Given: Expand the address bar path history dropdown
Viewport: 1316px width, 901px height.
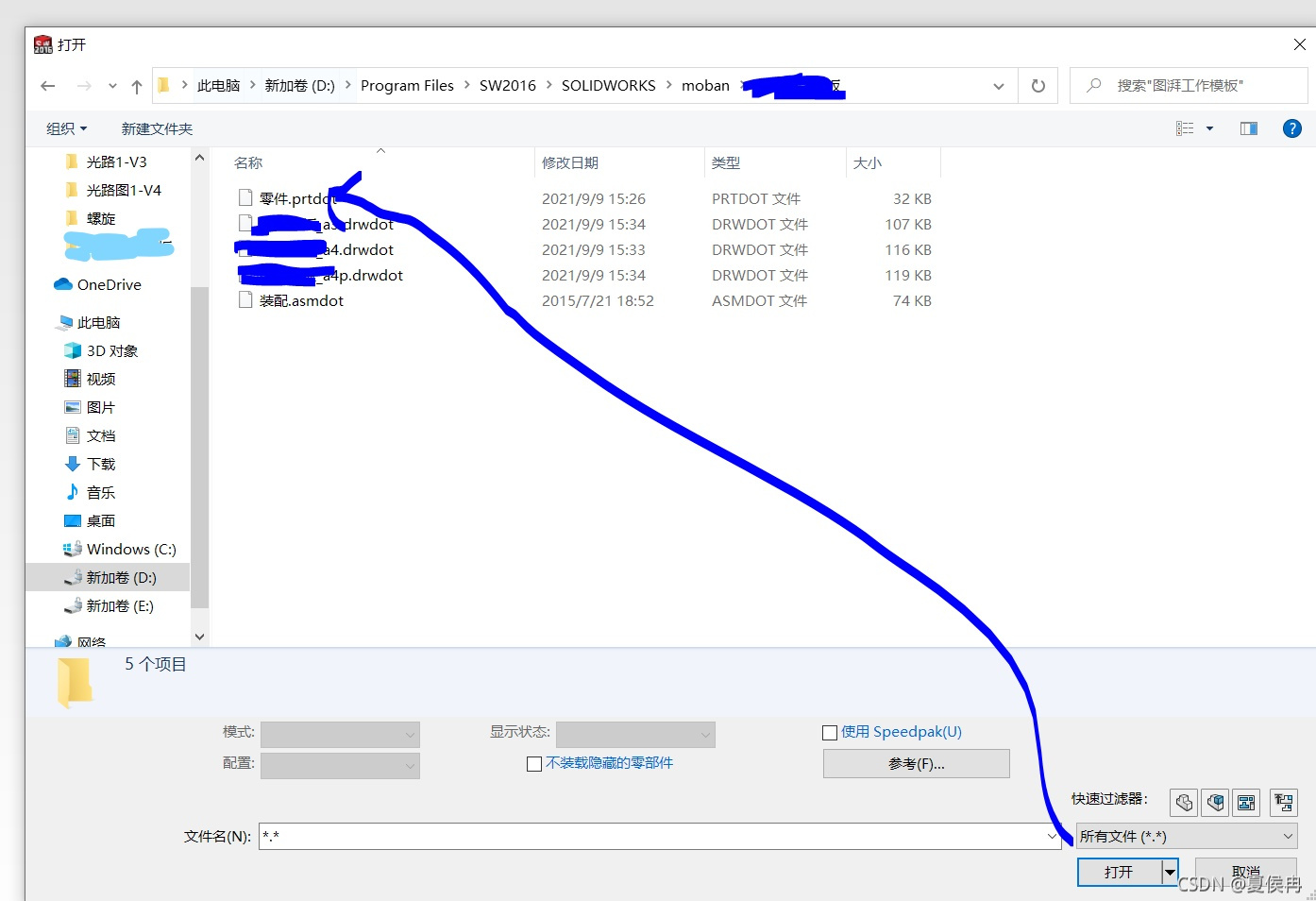Looking at the screenshot, I should pos(999,86).
